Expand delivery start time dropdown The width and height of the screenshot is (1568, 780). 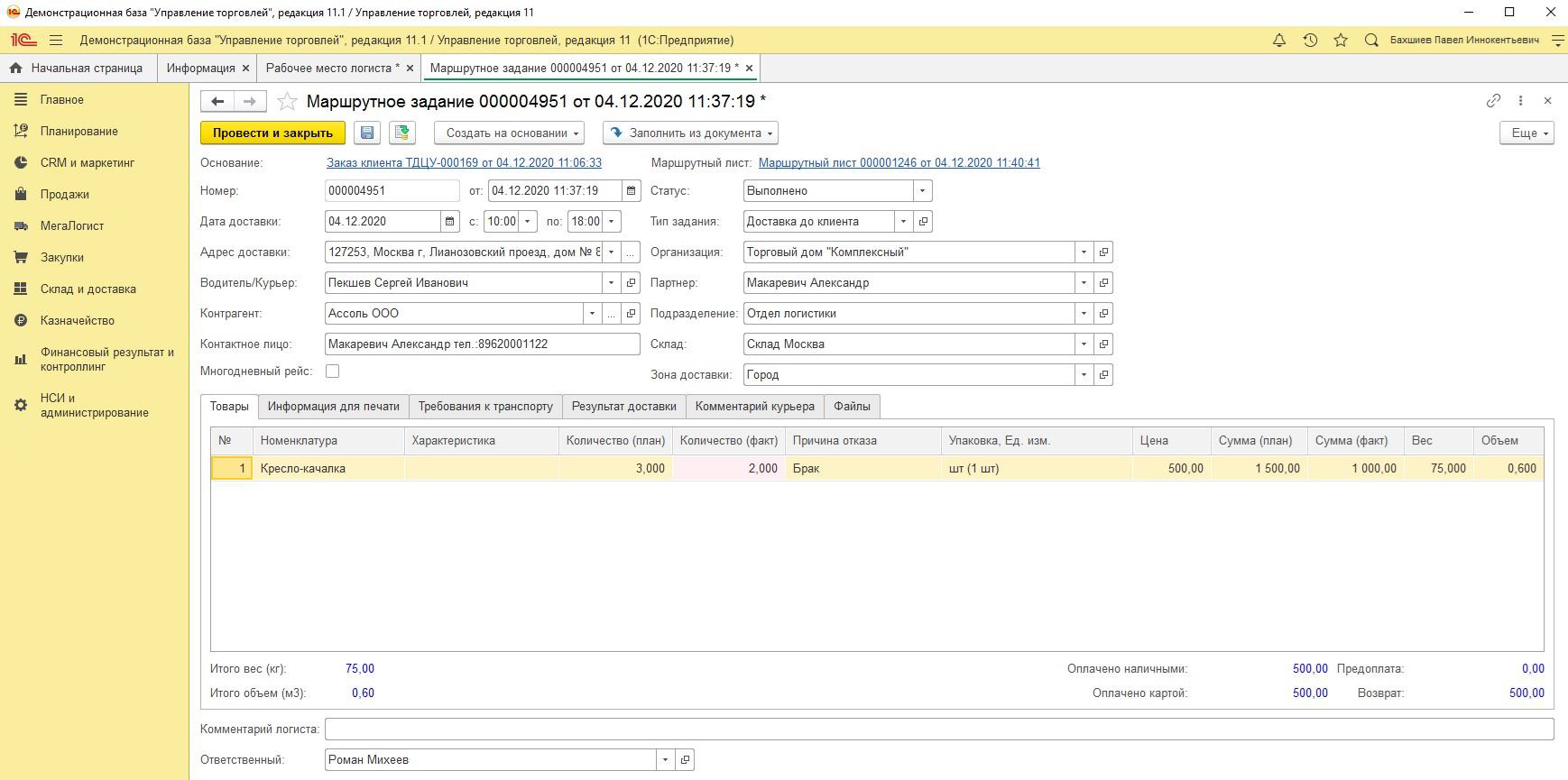click(528, 222)
